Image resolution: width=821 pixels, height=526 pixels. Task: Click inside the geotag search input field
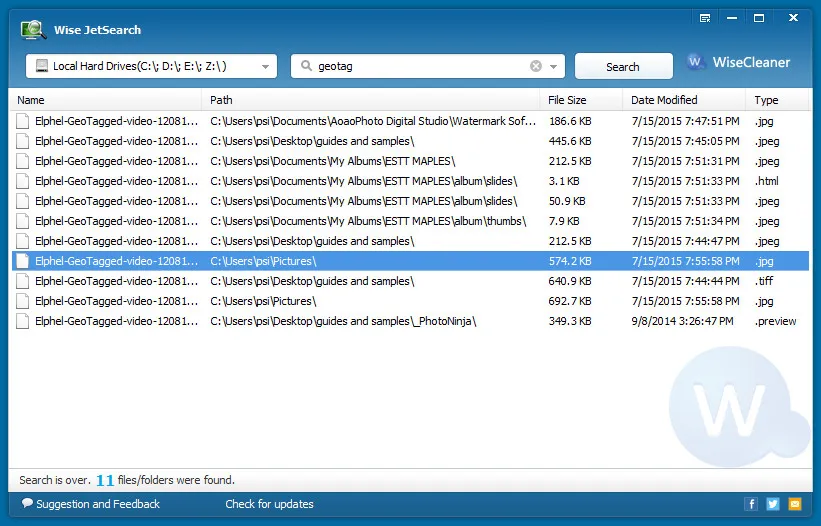click(419, 66)
